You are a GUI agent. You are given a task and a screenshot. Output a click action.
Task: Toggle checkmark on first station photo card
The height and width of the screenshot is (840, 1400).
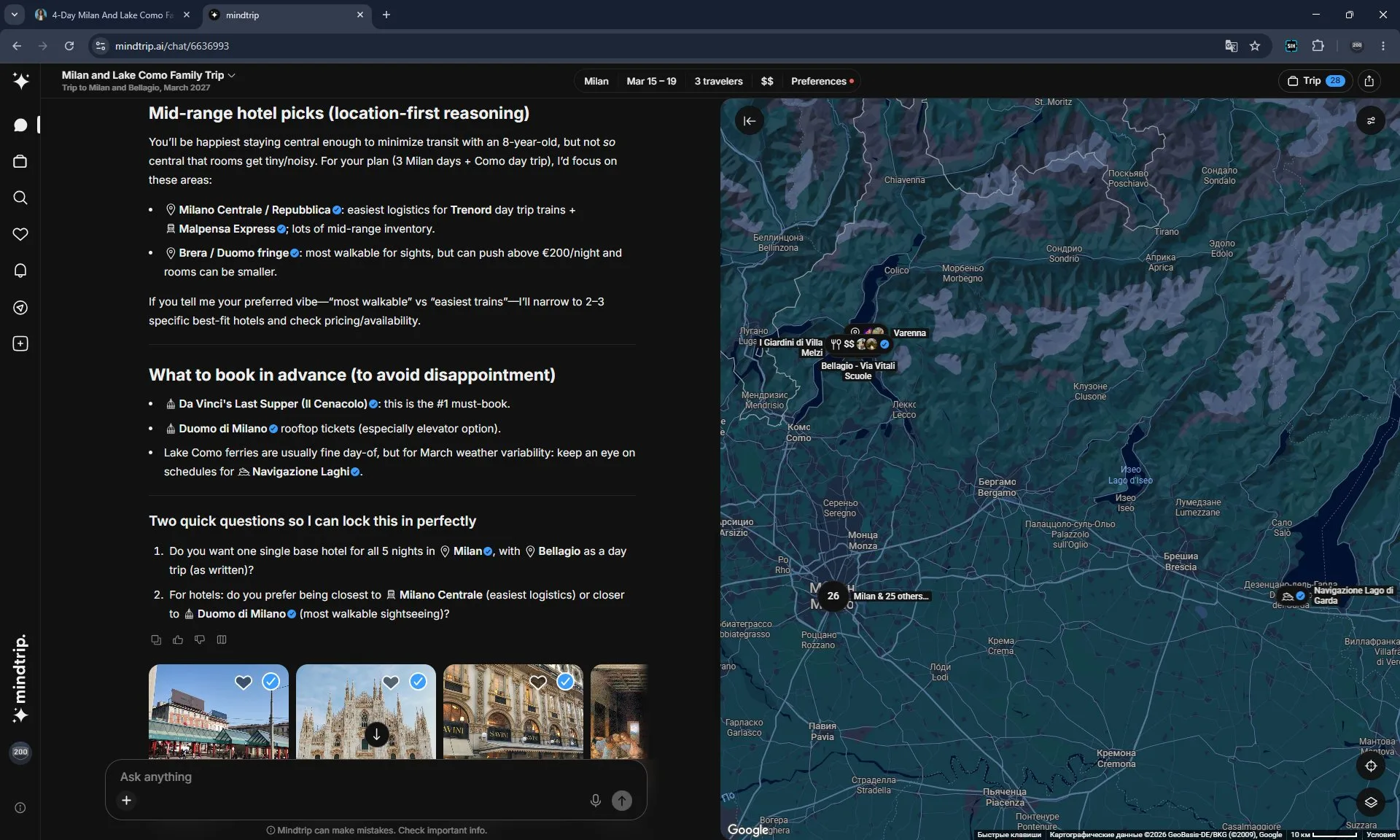tap(271, 681)
